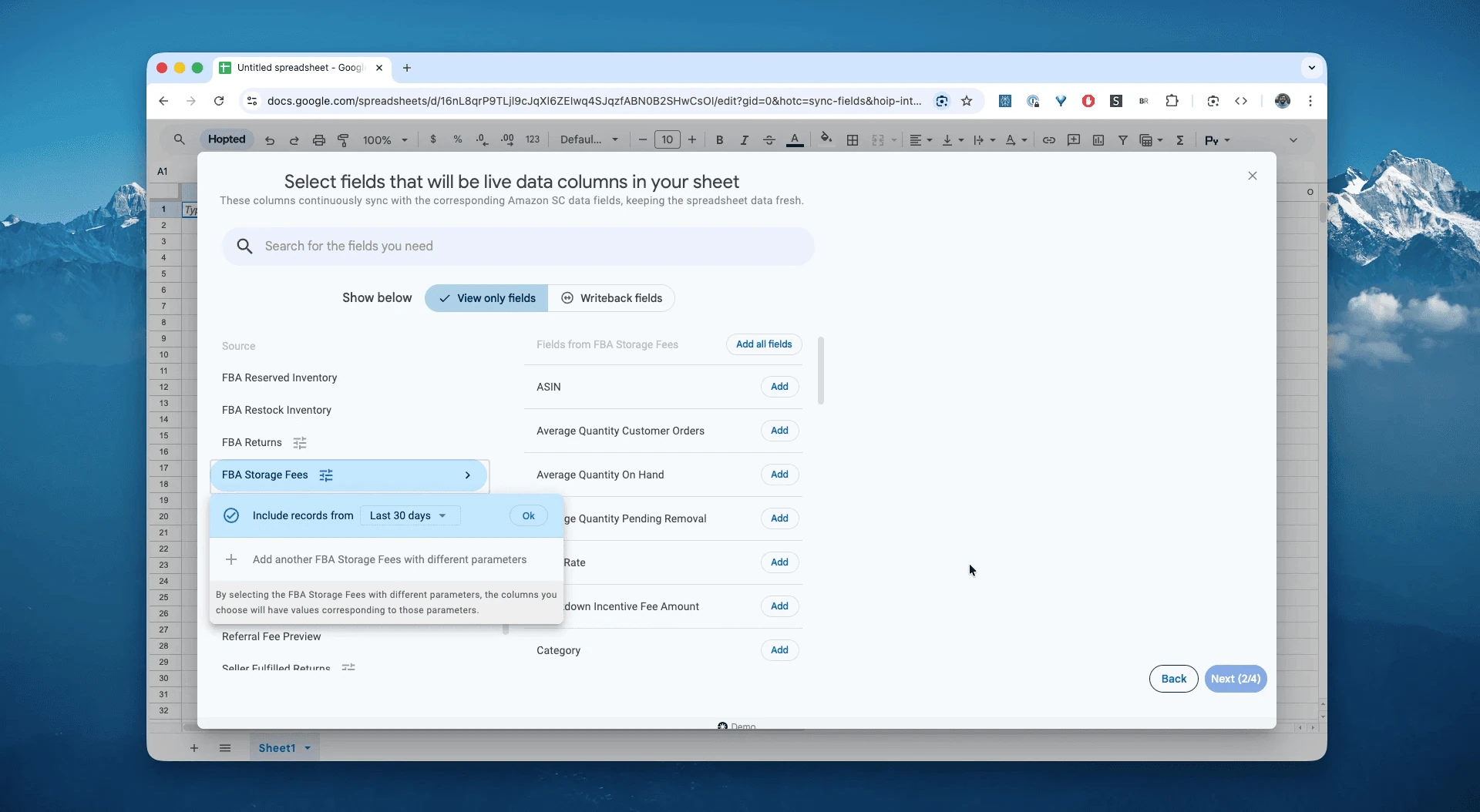The width and height of the screenshot is (1480, 812).
Task: Click the redo icon in toolbar
Action: click(x=294, y=140)
